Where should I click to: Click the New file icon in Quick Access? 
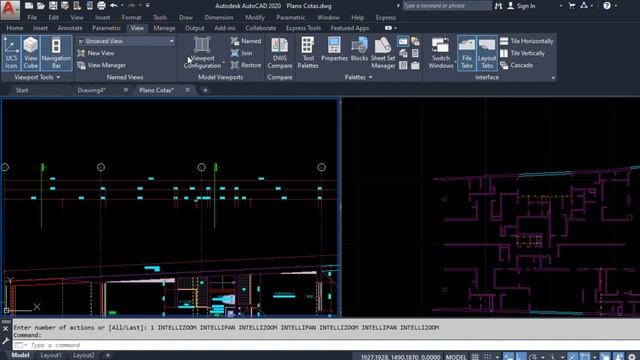tap(29, 6)
